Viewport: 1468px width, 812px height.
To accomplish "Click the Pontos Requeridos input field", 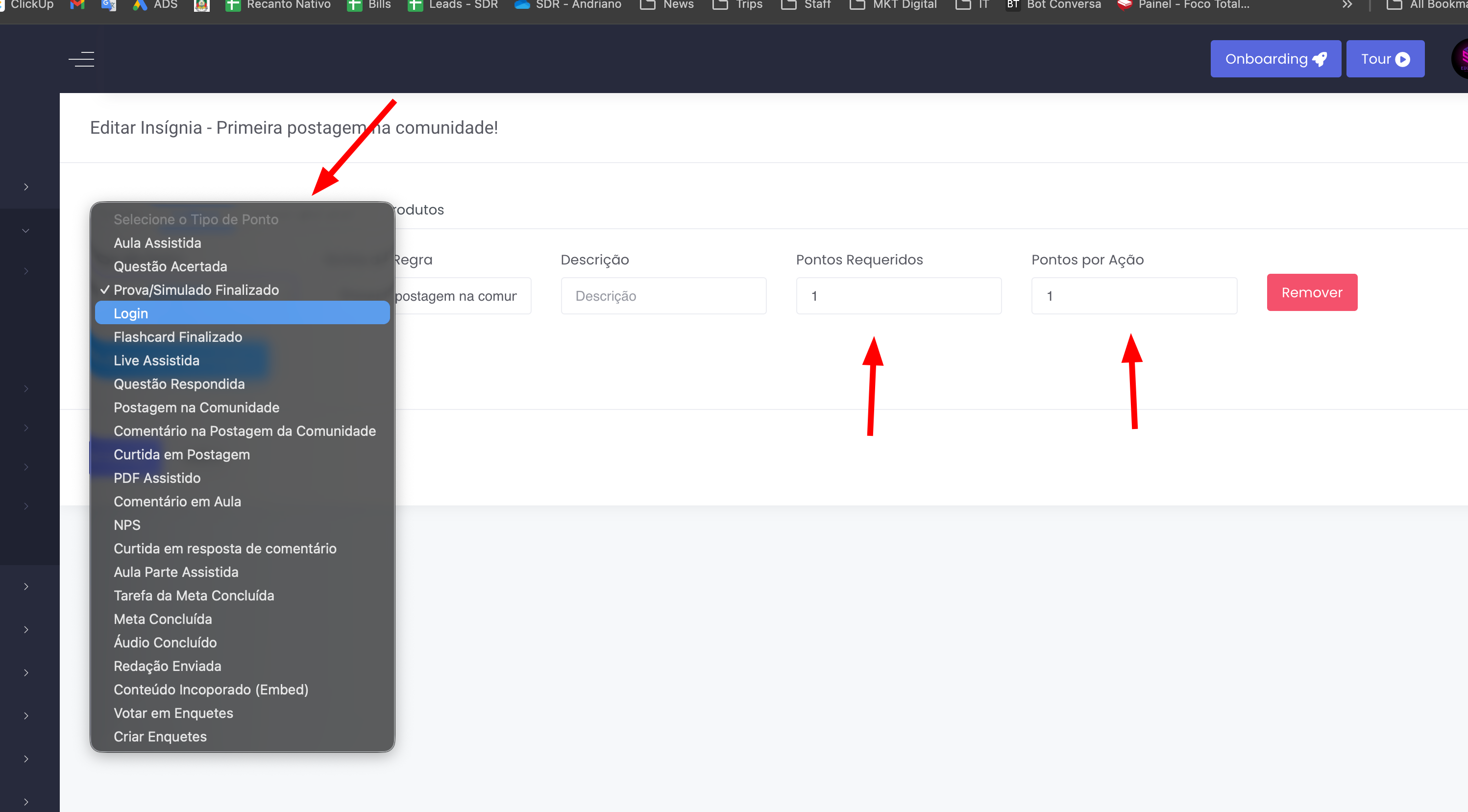I will (x=898, y=295).
